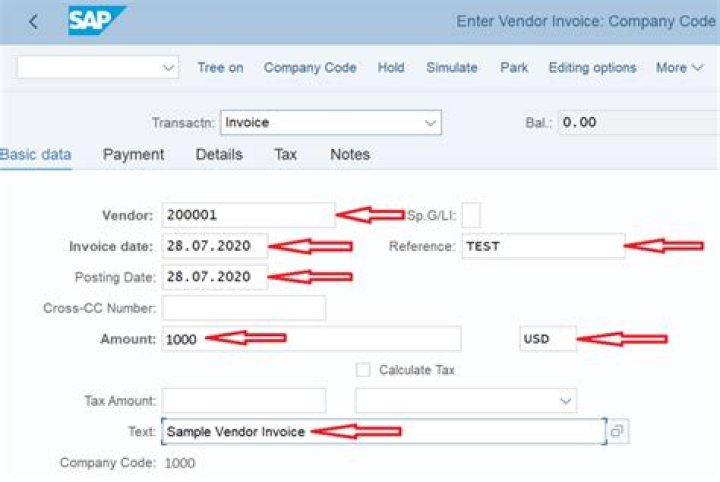Image resolution: width=720 pixels, height=482 pixels.
Task: Switch to the Payment tab
Action: click(133, 154)
